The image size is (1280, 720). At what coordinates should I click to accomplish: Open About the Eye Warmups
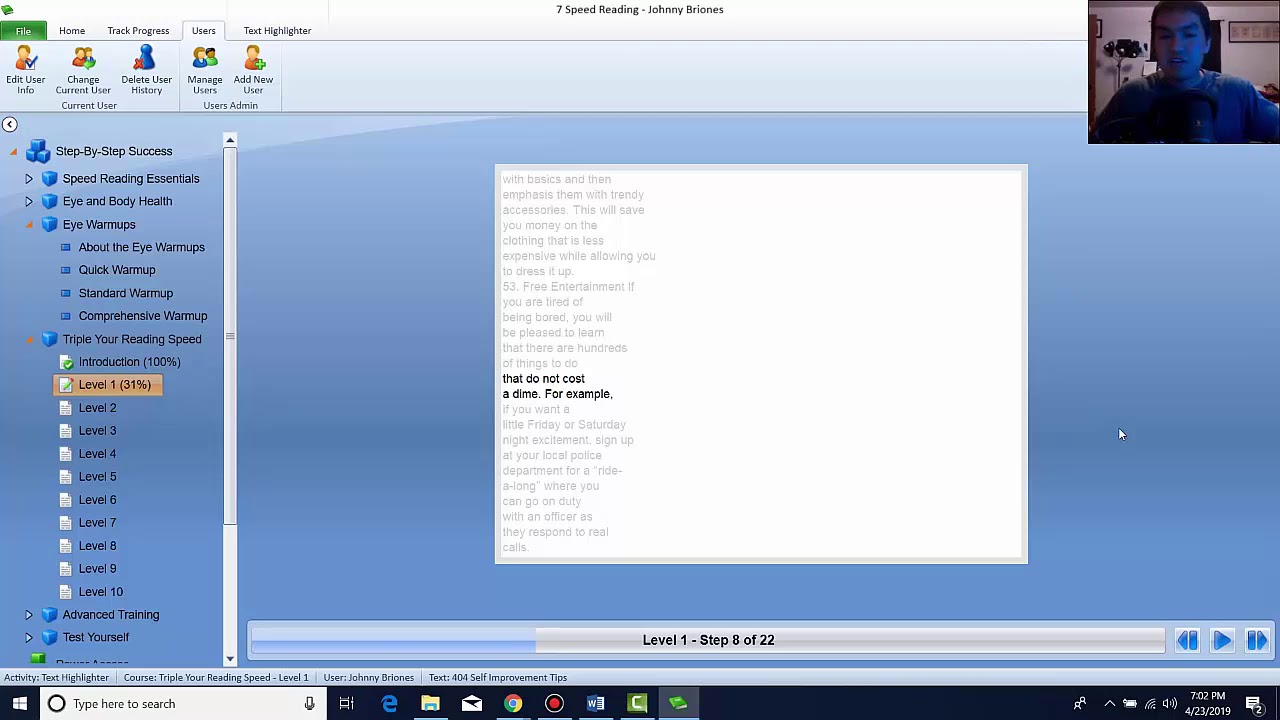pos(141,247)
